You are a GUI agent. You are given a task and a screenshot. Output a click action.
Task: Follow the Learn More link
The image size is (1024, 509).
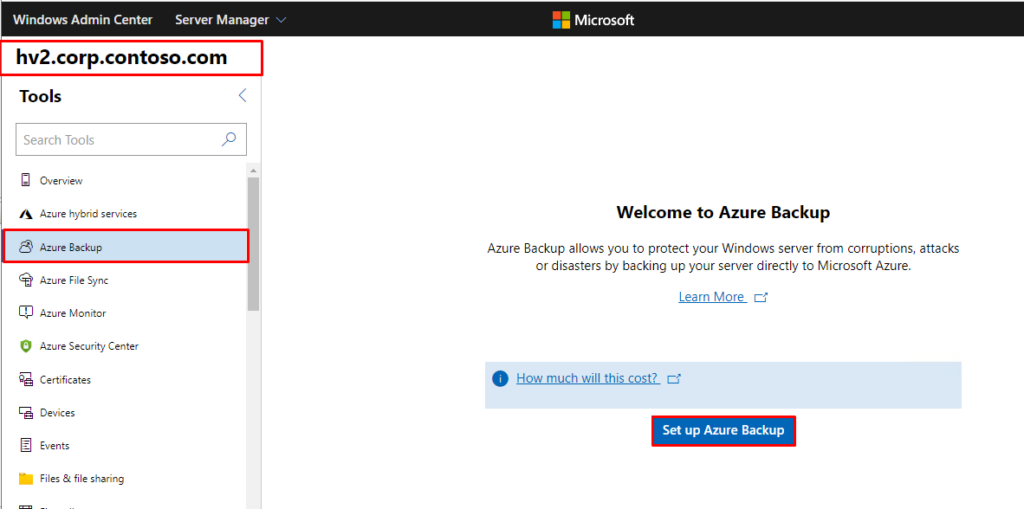[x=712, y=297]
